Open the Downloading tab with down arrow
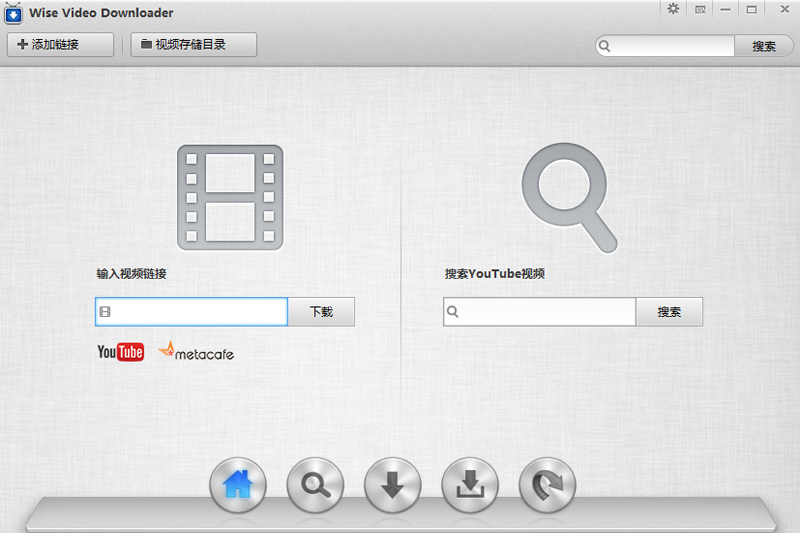 [x=393, y=485]
